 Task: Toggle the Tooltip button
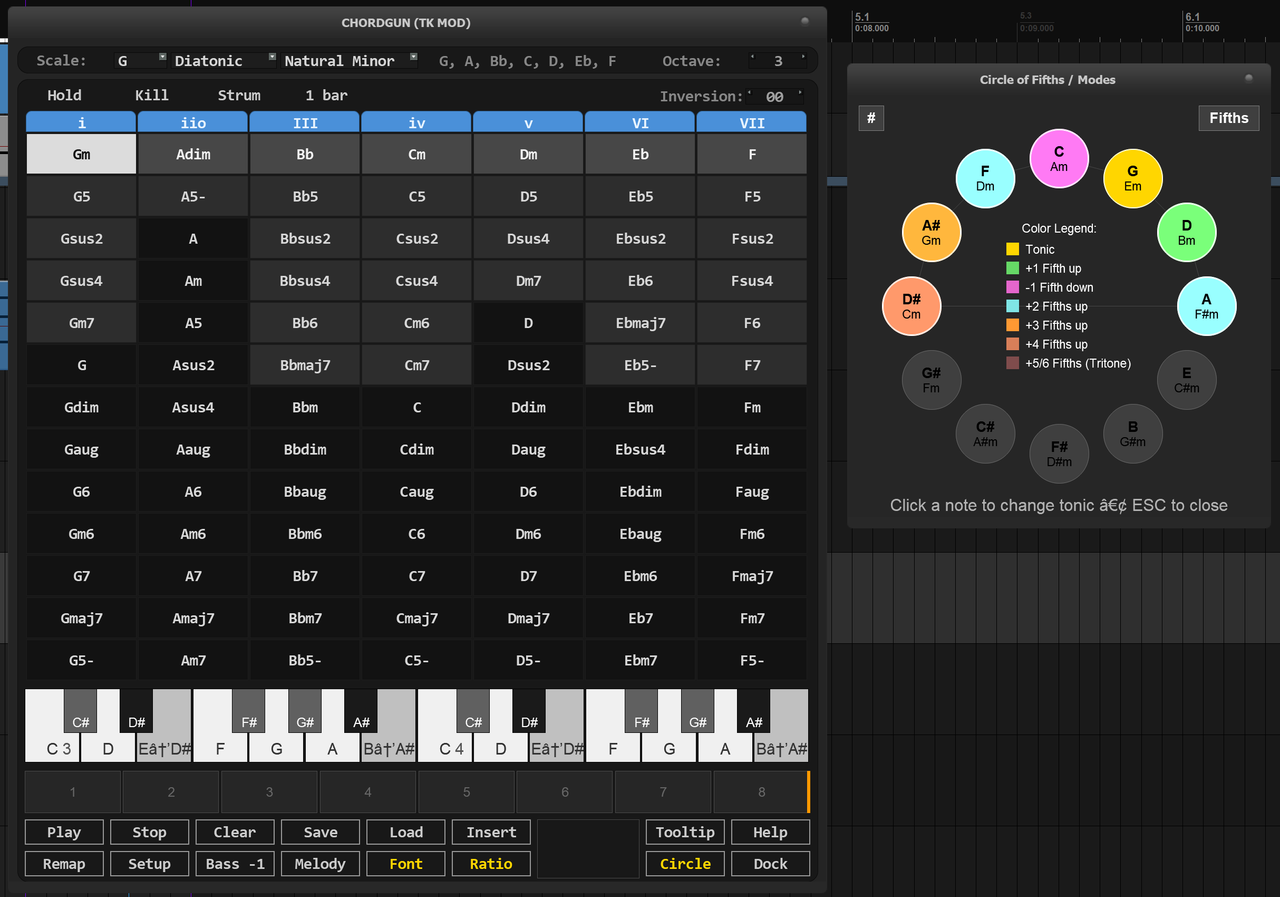[685, 832]
